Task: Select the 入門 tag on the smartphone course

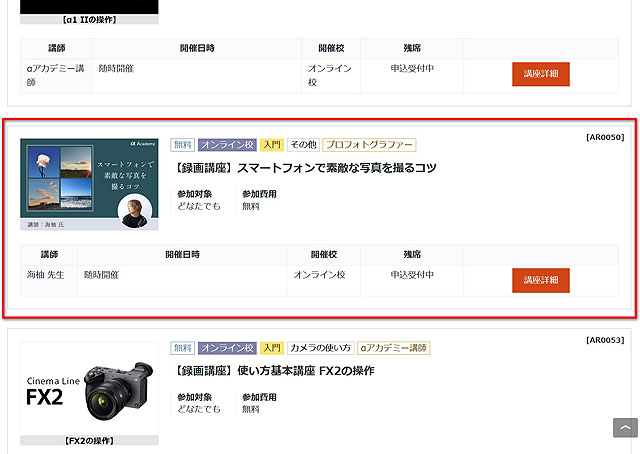Action: point(272,145)
